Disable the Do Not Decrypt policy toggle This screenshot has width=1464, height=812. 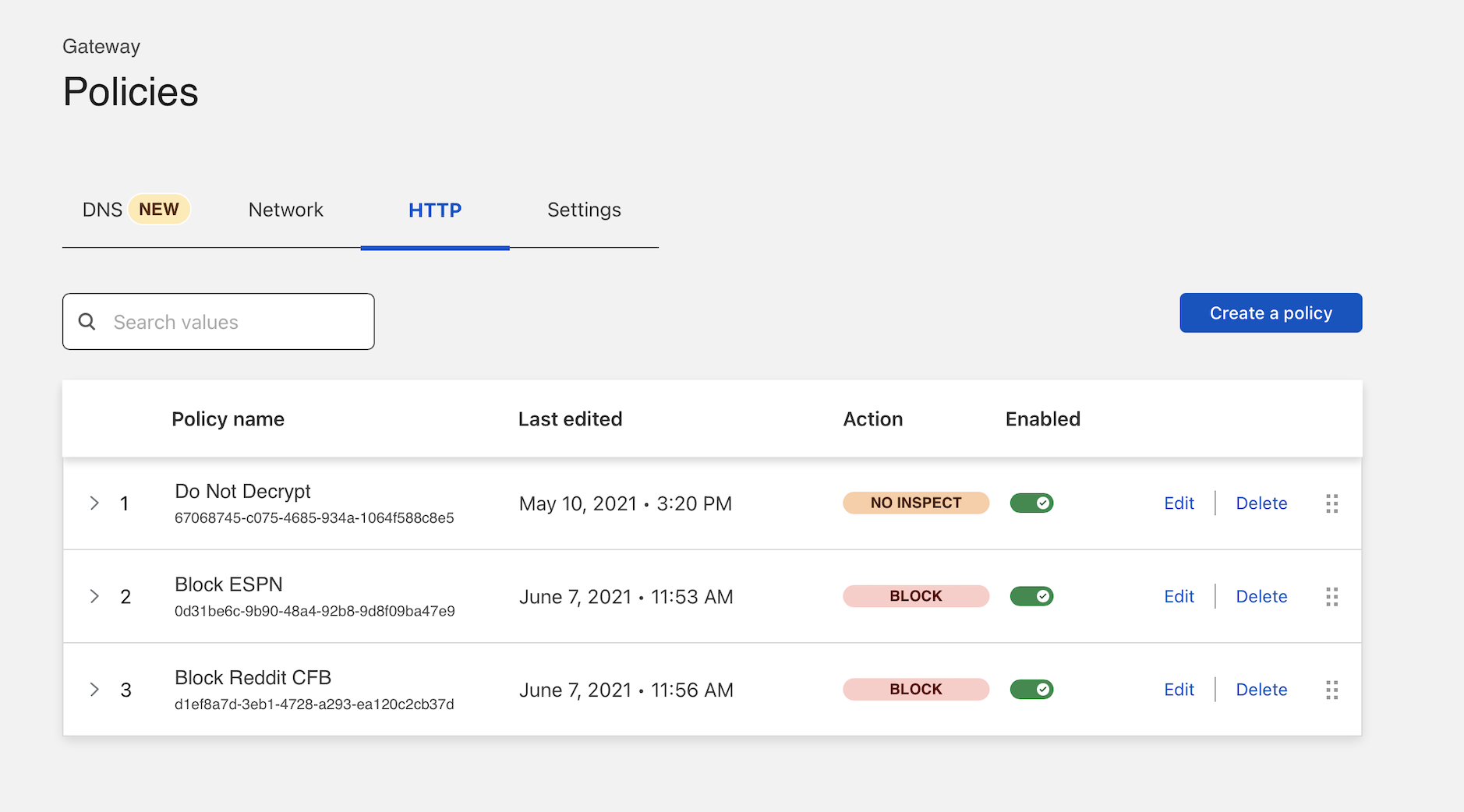pos(1031,503)
